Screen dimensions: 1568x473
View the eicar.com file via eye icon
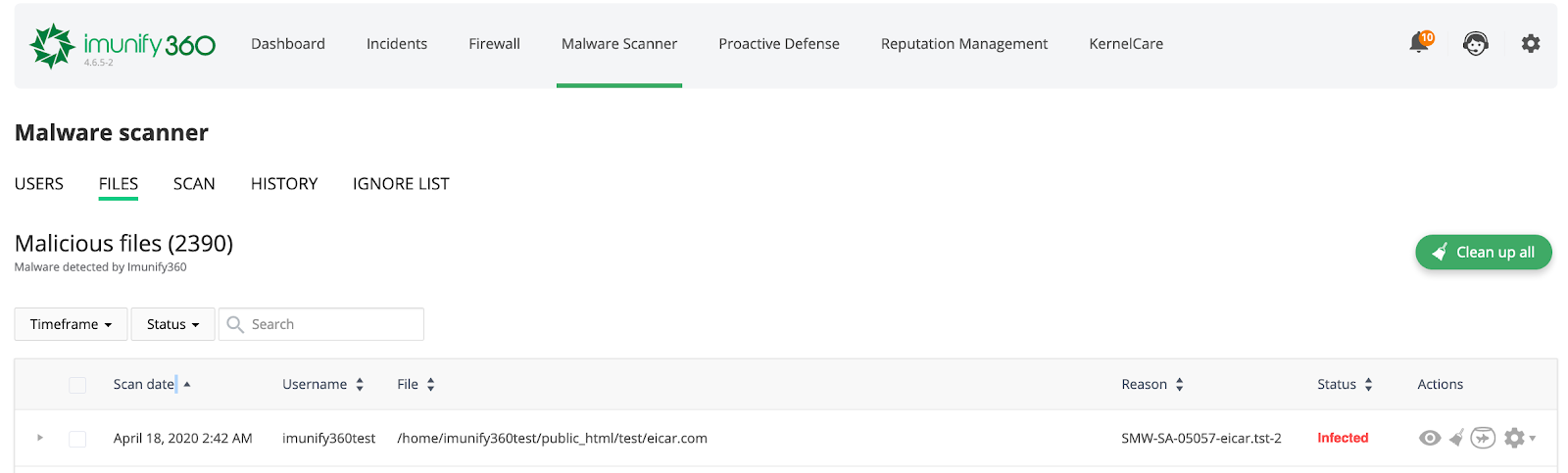[1430, 438]
